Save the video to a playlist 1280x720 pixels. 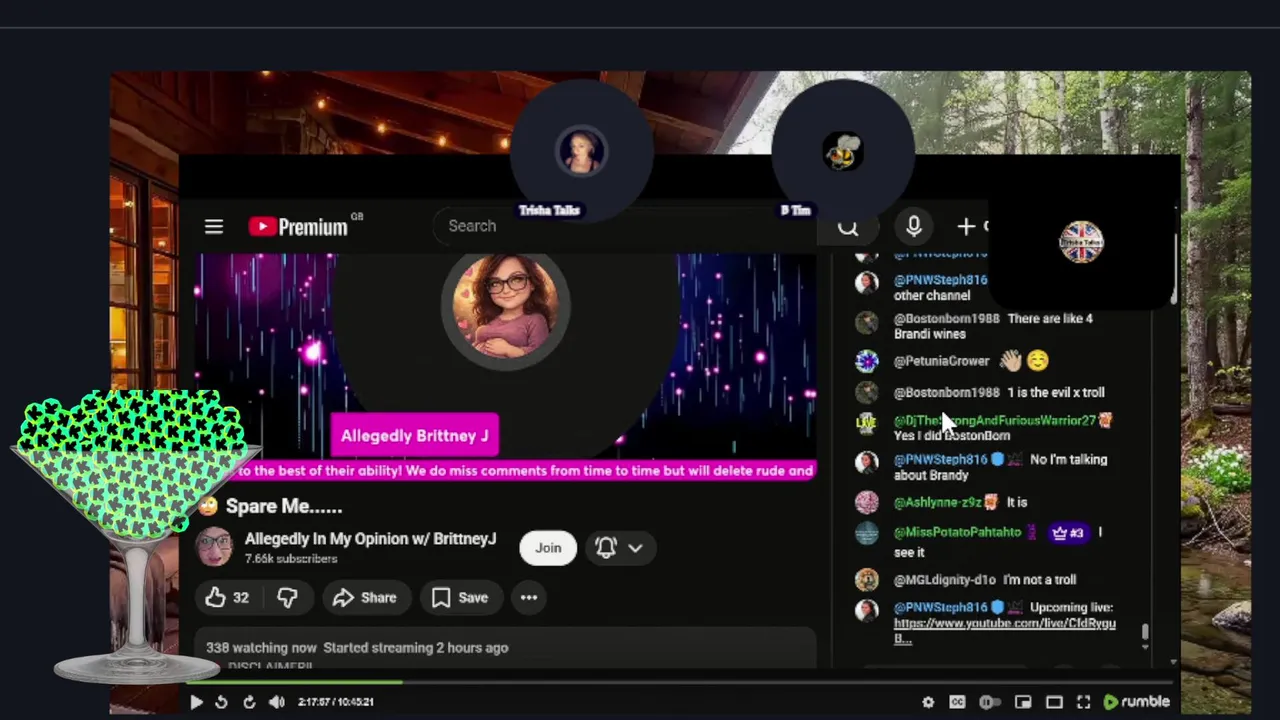(461, 597)
